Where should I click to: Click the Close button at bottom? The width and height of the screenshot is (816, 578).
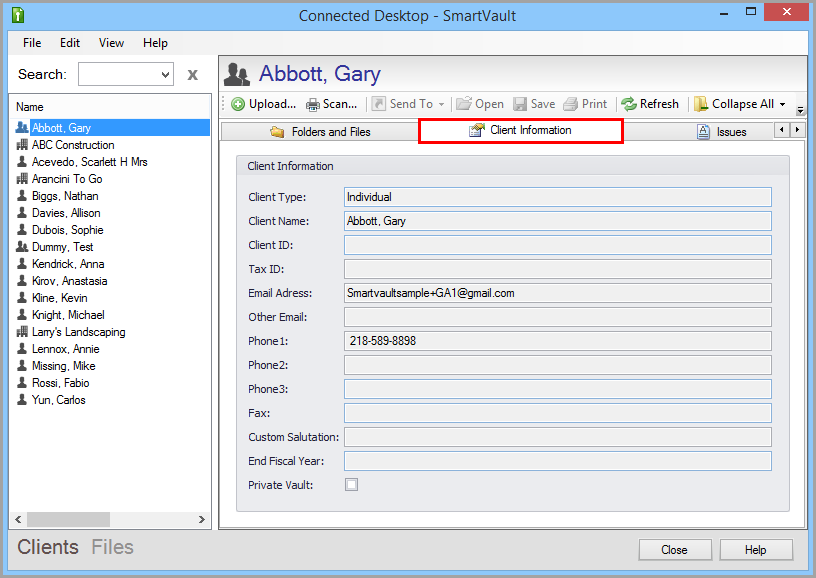(x=675, y=550)
